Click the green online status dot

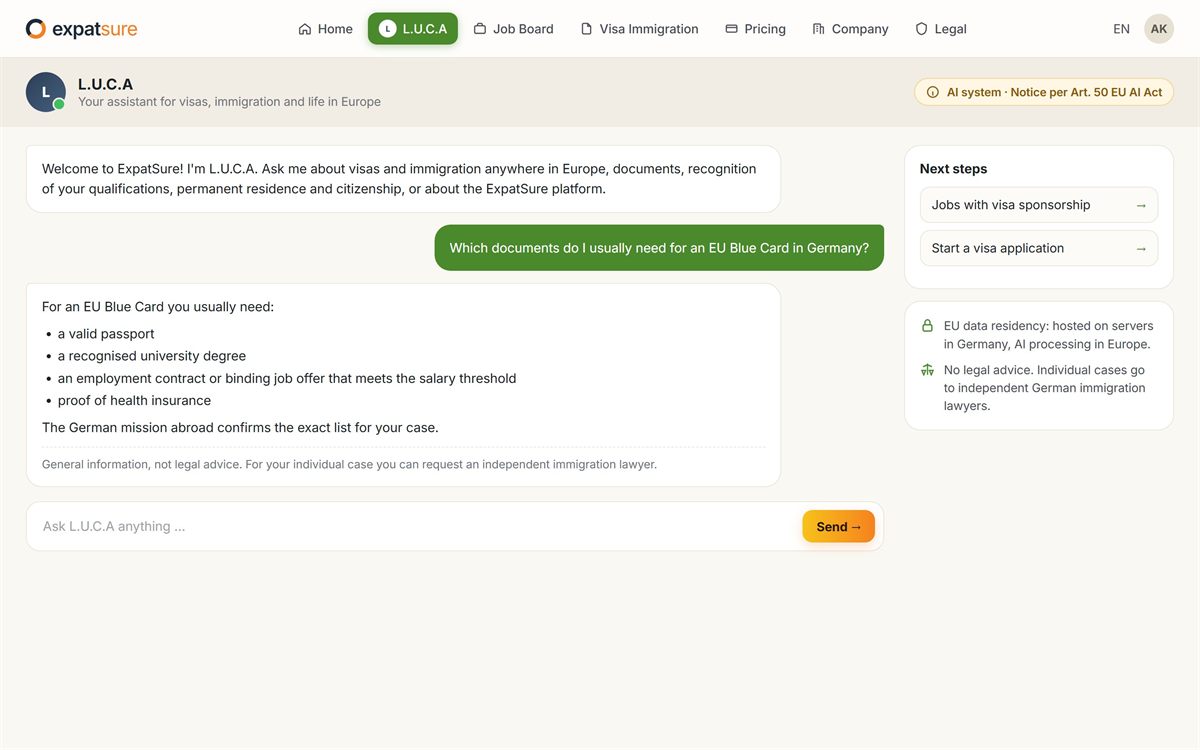59,104
